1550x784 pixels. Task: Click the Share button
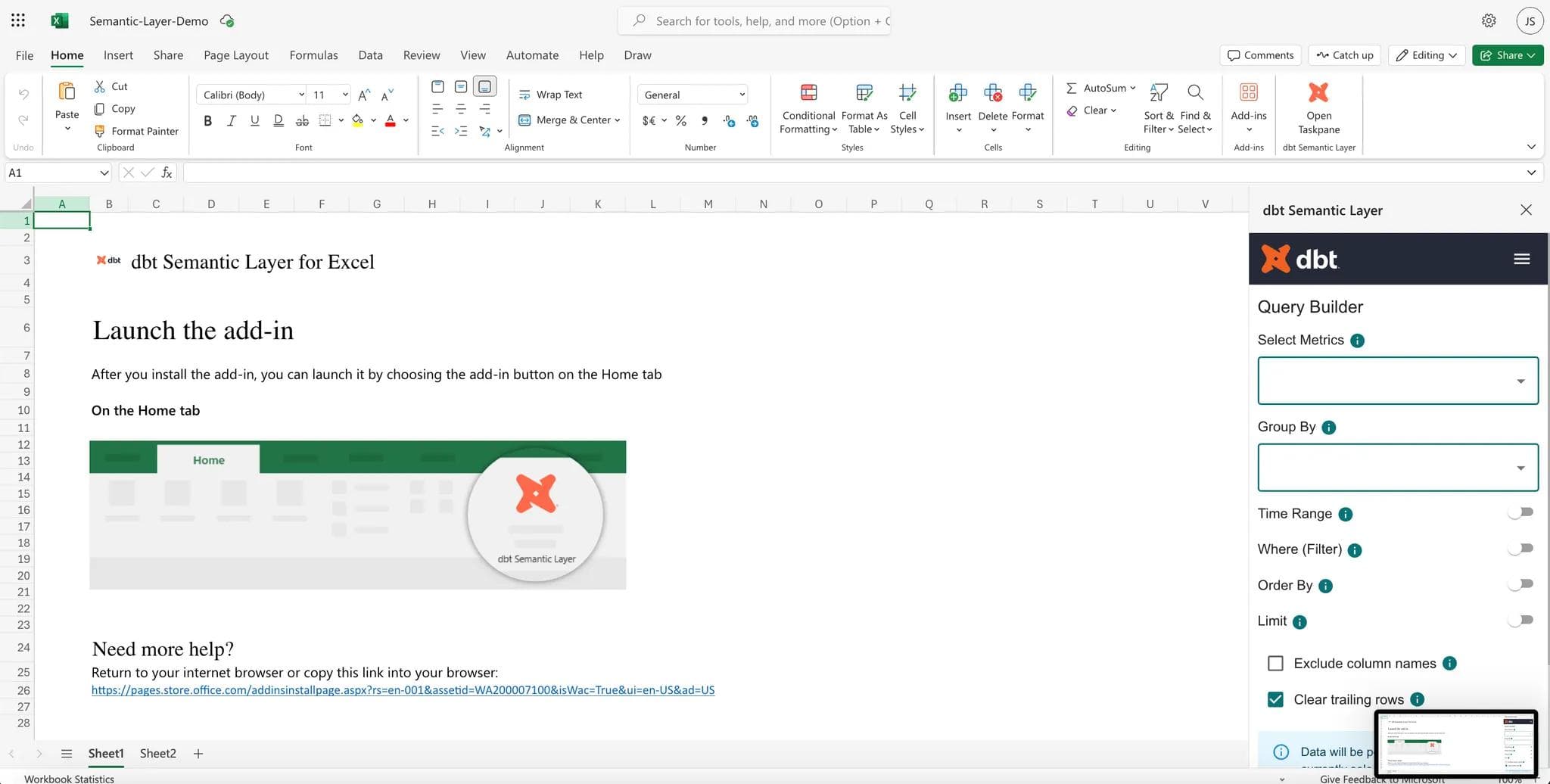(x=1507, y=55)
